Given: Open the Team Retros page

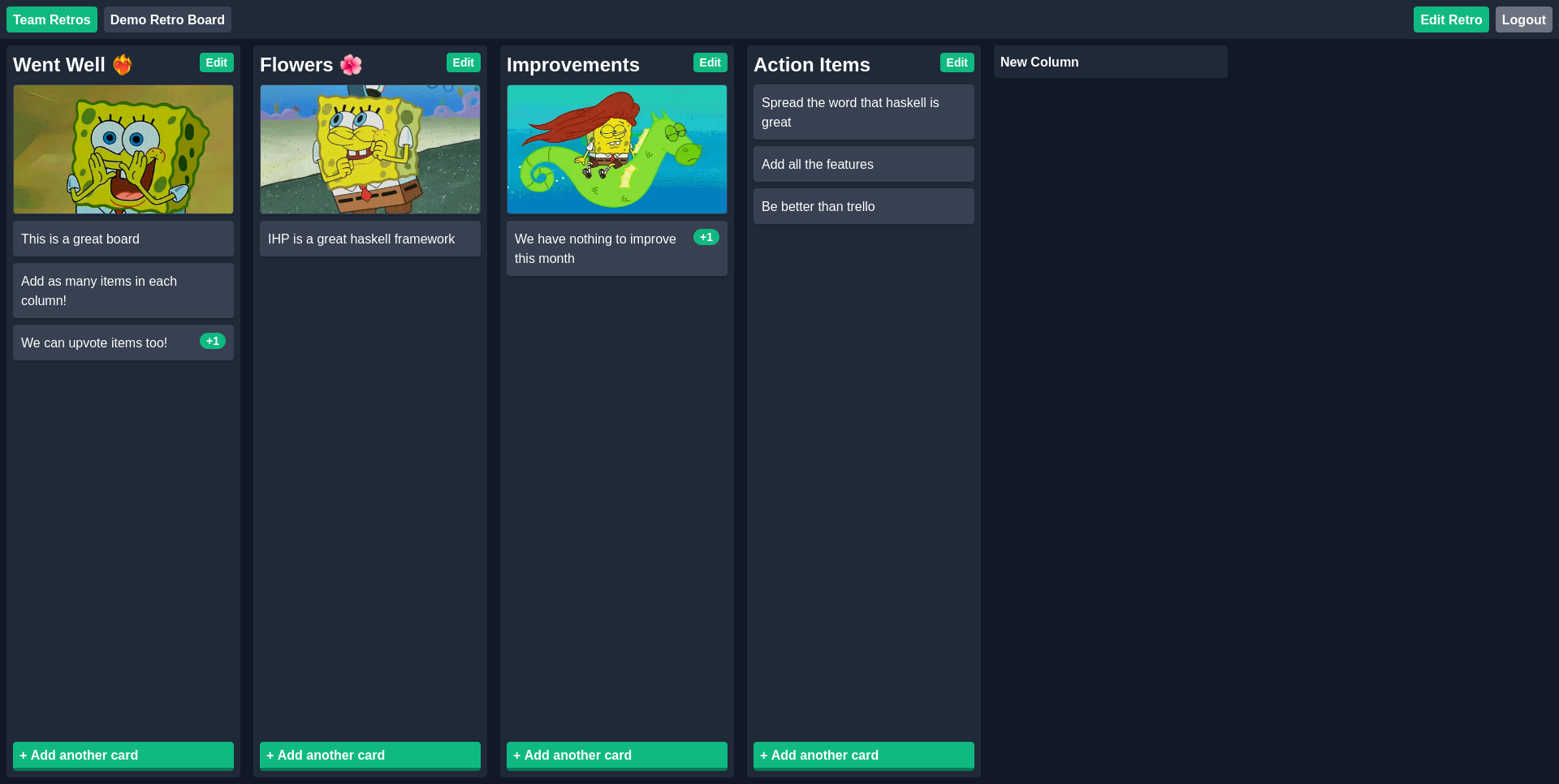Looking at the screenshot, I should tap(52, 19).
